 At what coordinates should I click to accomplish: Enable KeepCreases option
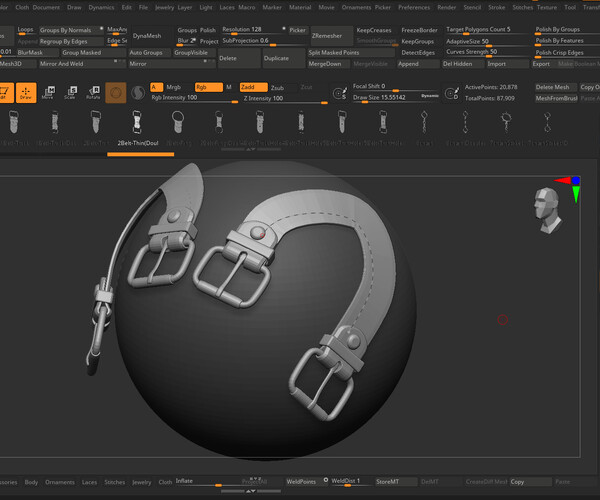[374, 30]
